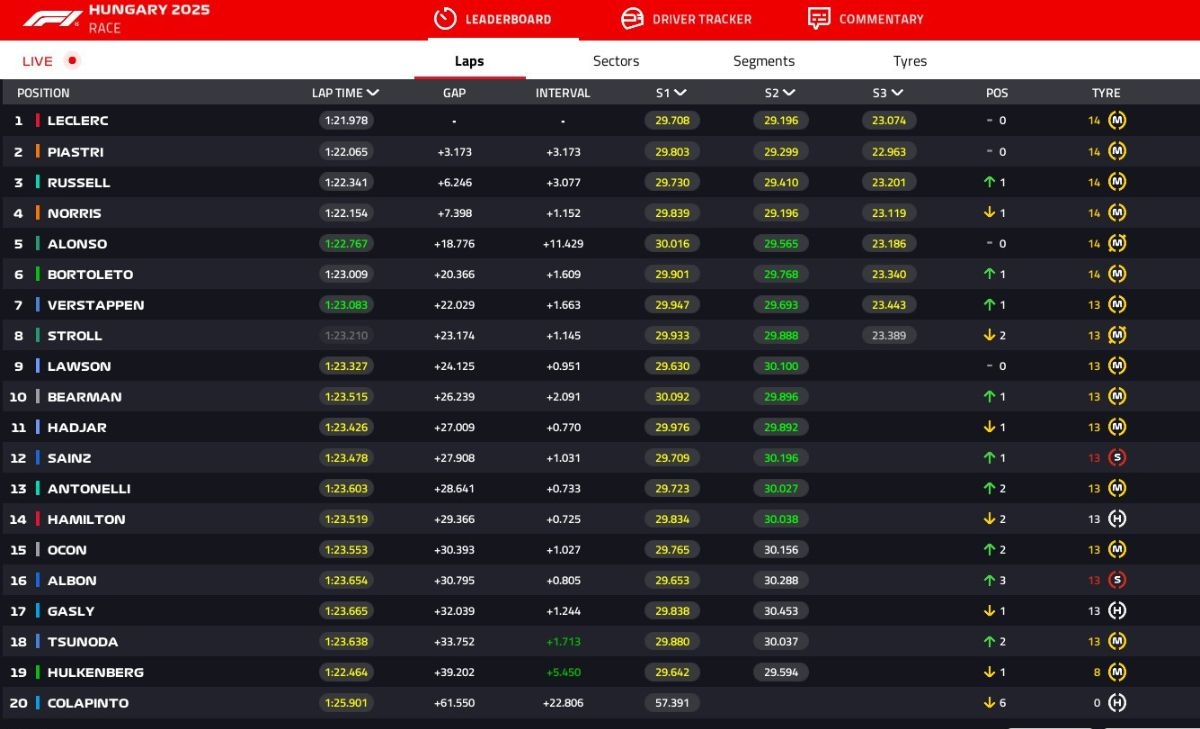1200x729 pixels.
Task: Open the S1 column dropdown chevron
Action: (680, 93)
